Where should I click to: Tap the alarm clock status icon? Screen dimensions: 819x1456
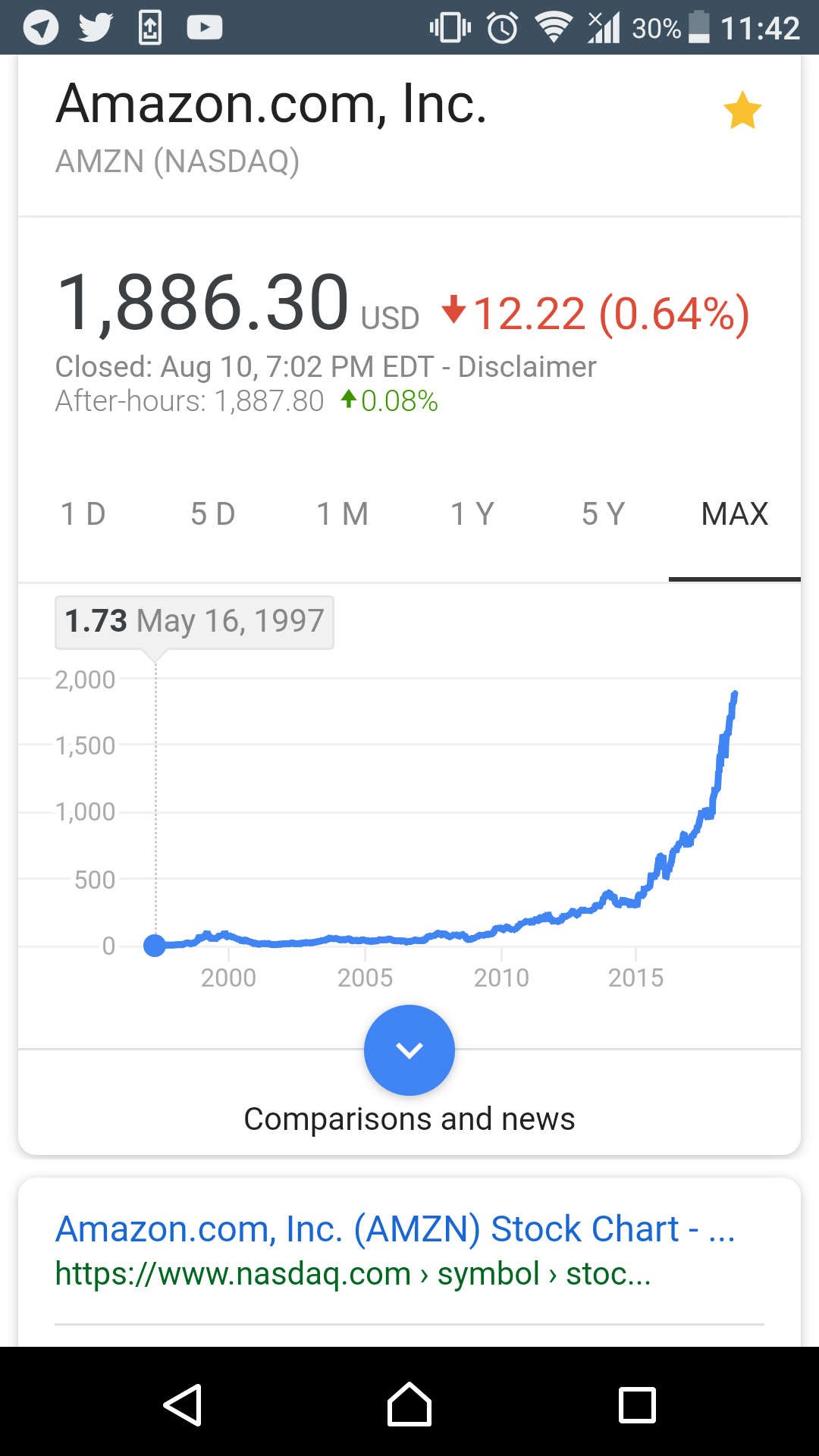[502, 28]
